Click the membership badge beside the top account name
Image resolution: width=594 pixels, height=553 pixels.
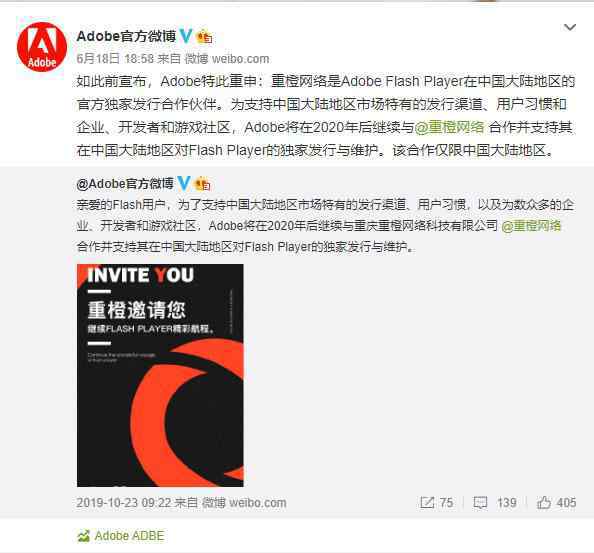pos(205,36)
